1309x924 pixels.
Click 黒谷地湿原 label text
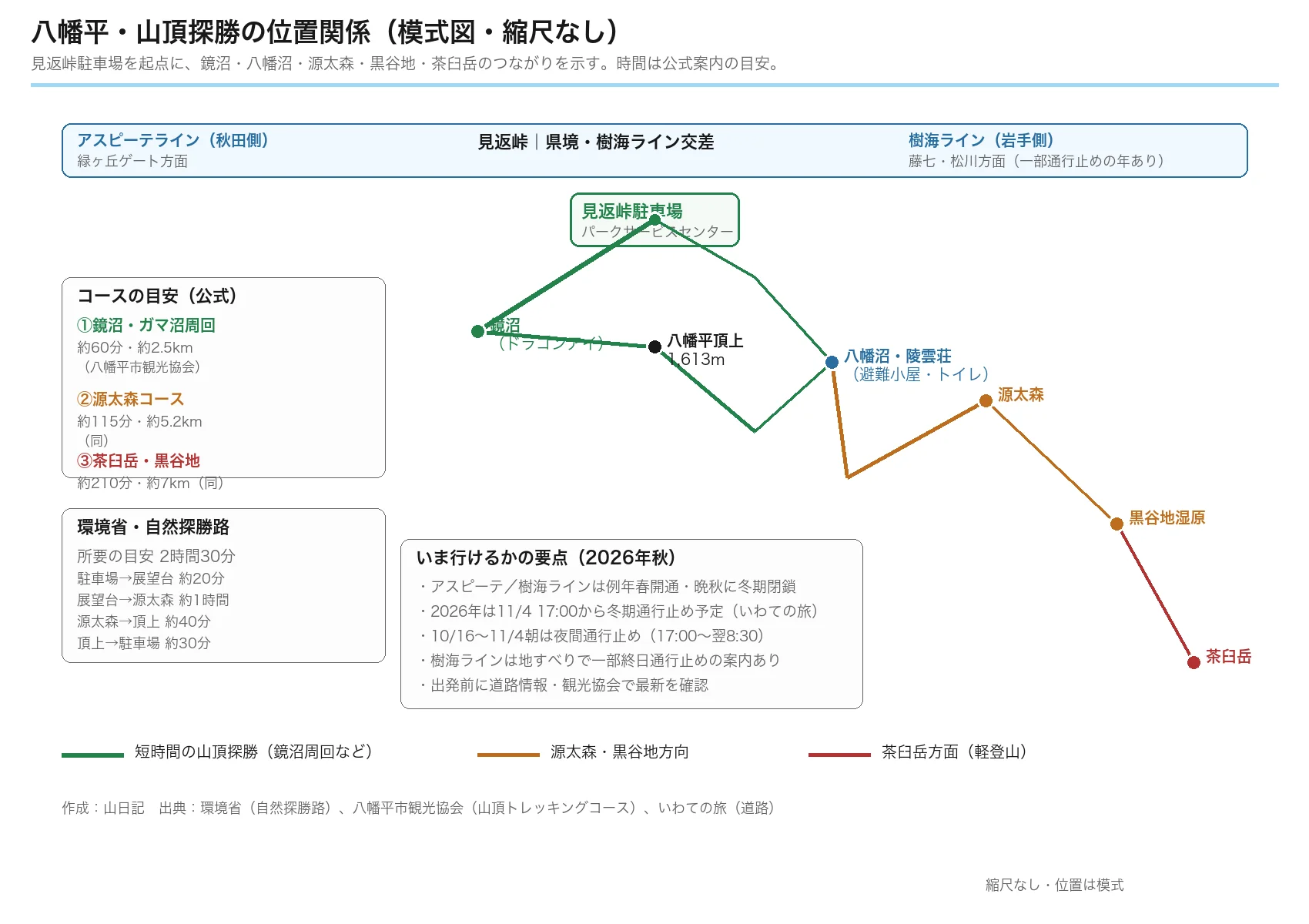[1167, 517]
